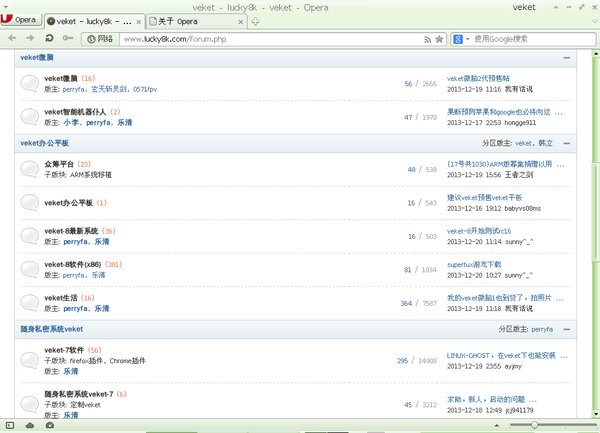Open moderator 0571fpv profile link

[145, 89]
